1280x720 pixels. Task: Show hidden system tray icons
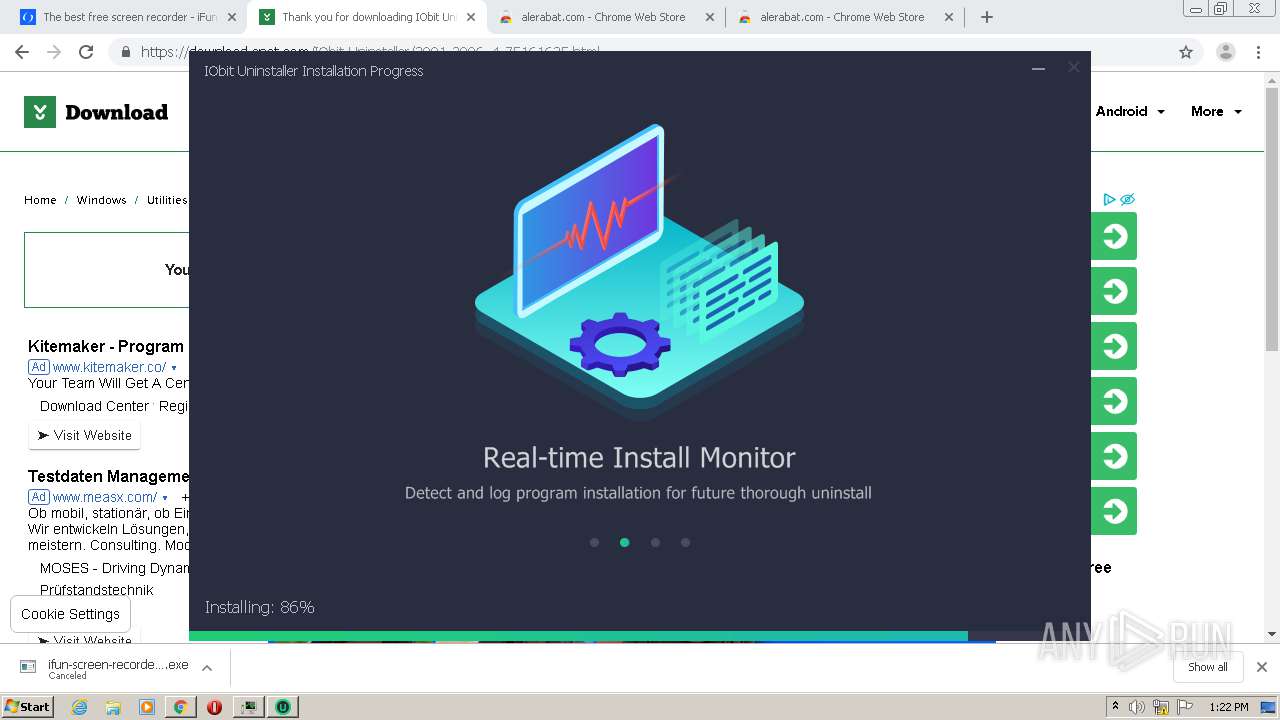coord(1116,707)
